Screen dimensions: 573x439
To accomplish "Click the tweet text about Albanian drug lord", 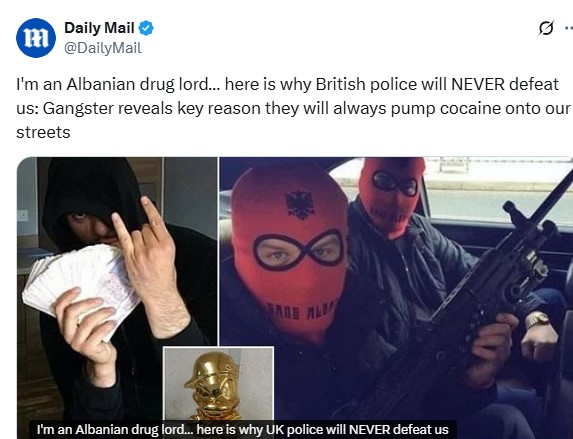I will click(x=292, y=108).
